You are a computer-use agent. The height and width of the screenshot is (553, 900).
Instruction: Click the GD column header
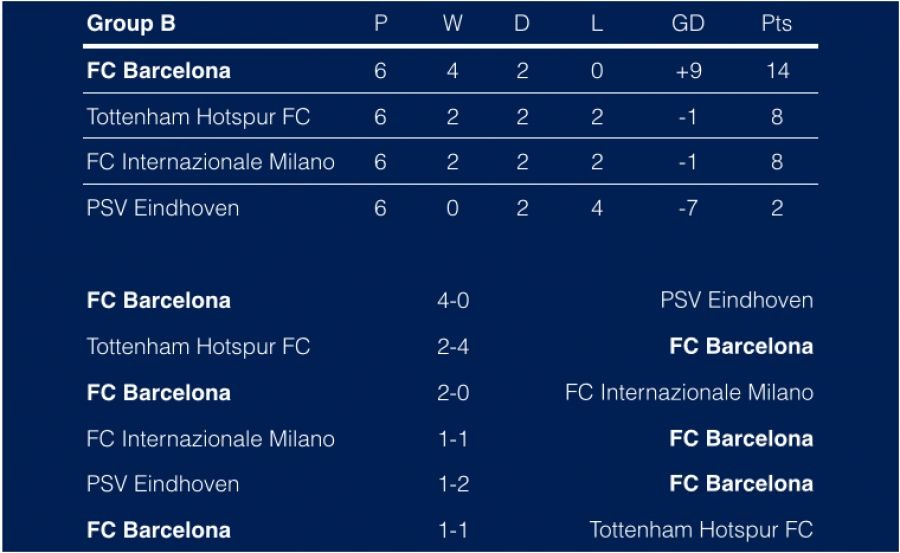coord(688,24)
